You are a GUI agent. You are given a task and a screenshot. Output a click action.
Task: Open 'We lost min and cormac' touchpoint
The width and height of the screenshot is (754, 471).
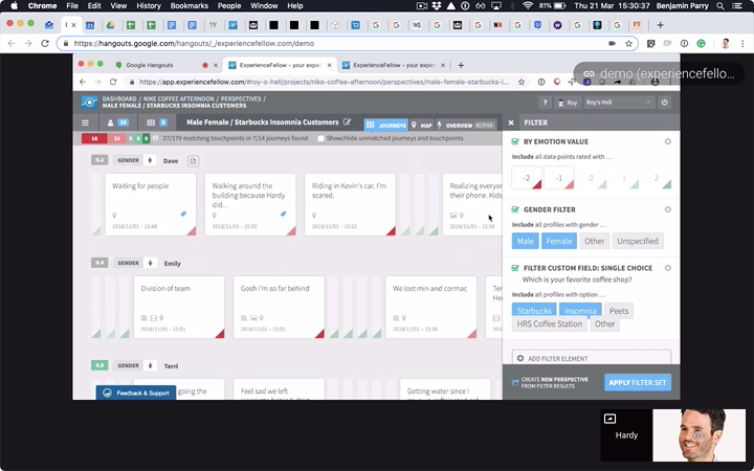[431, 307]
